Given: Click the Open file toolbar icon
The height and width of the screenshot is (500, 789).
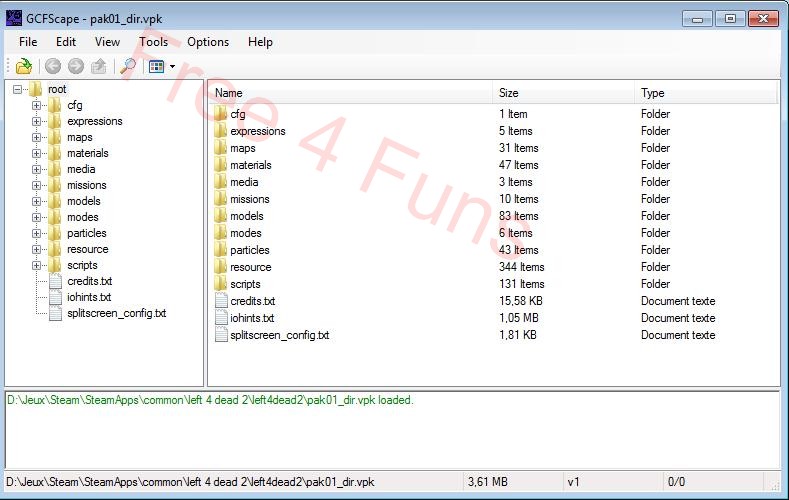Looking at the screenshot, I should click(x=23, y=67).
